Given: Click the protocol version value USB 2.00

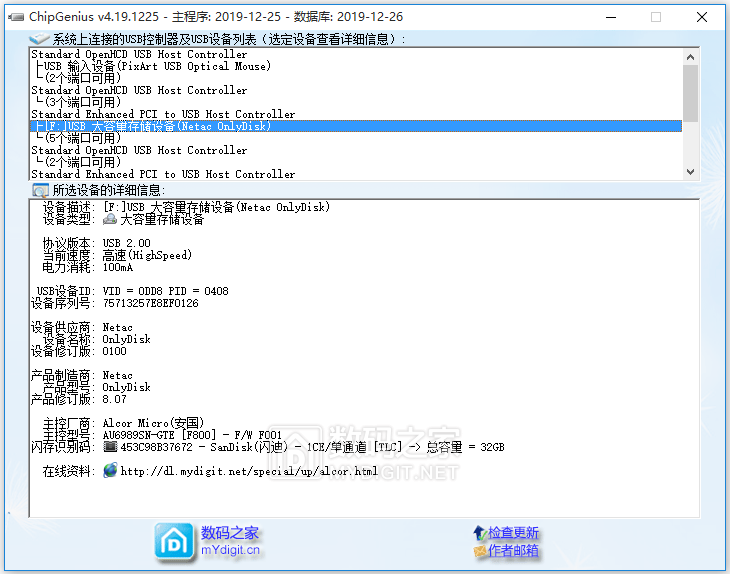Looking at the screenshot, I should pyautogui.click(x=127, y=243).
